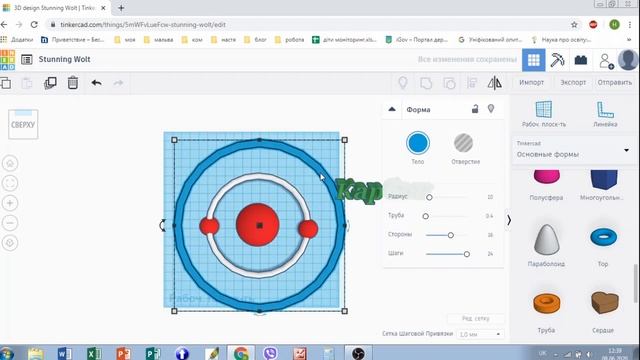
Task: Collapse the Shape (Форма) panel arrow
Action: [x=392, y=109]
